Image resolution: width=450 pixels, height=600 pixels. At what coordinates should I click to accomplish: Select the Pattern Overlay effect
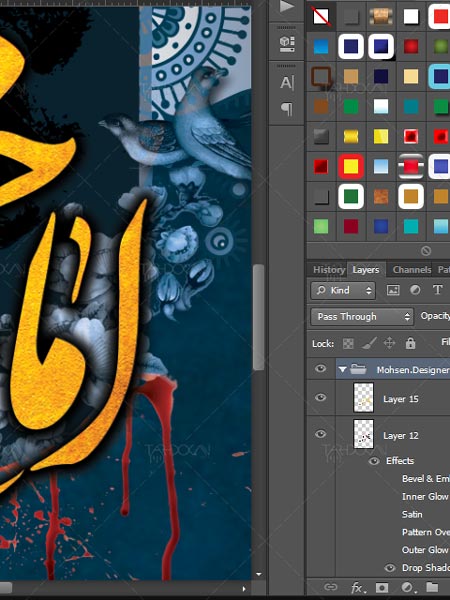coord(426,532)
